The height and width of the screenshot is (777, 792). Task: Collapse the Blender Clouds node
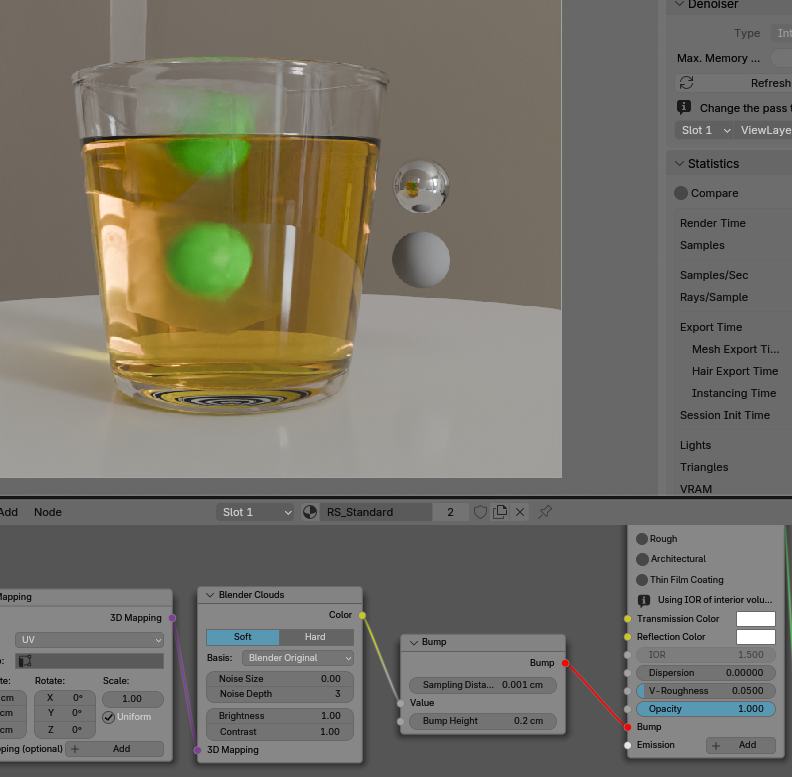210,595
